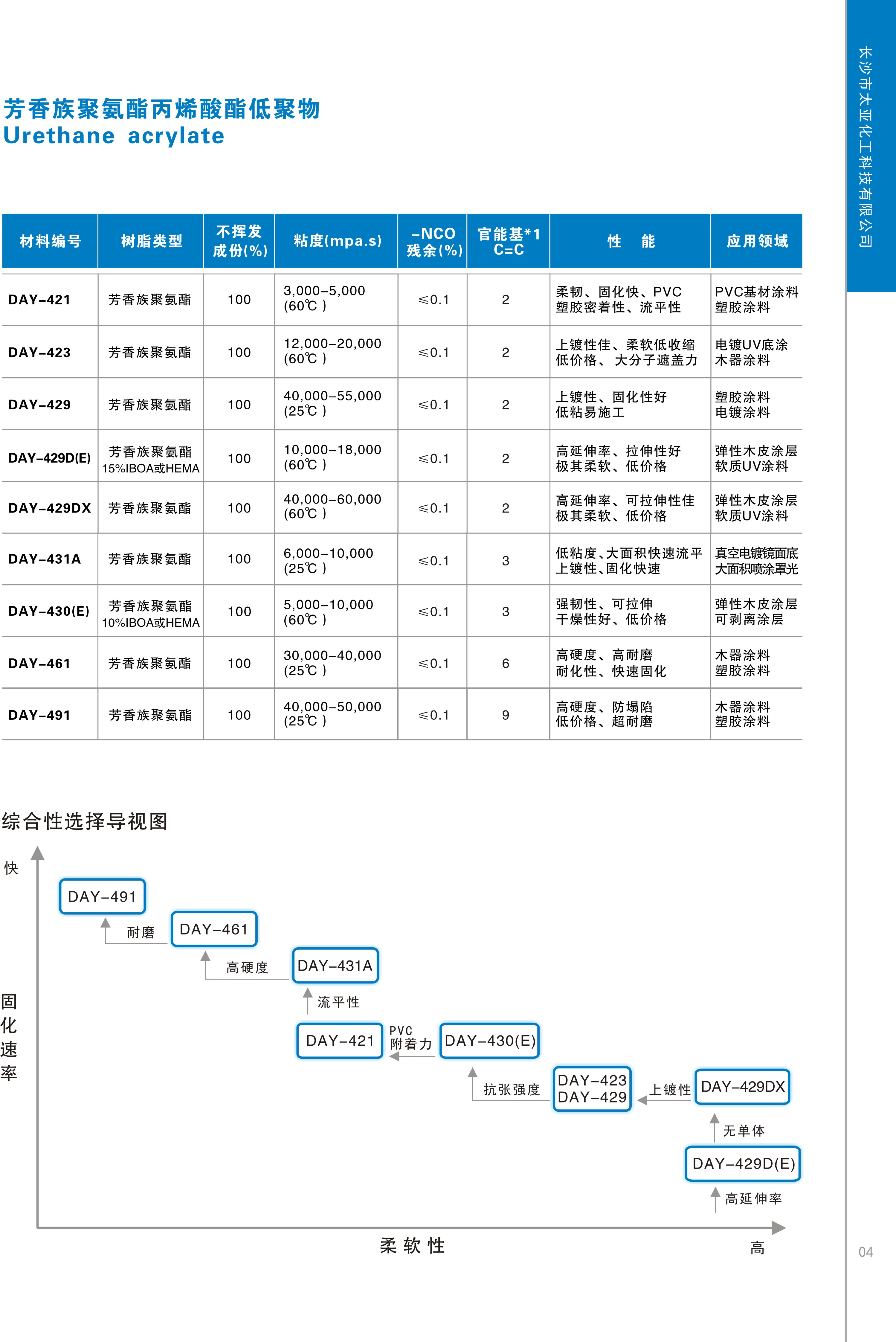Select the 高延伸率 label in the chart

click(753, 1198)
